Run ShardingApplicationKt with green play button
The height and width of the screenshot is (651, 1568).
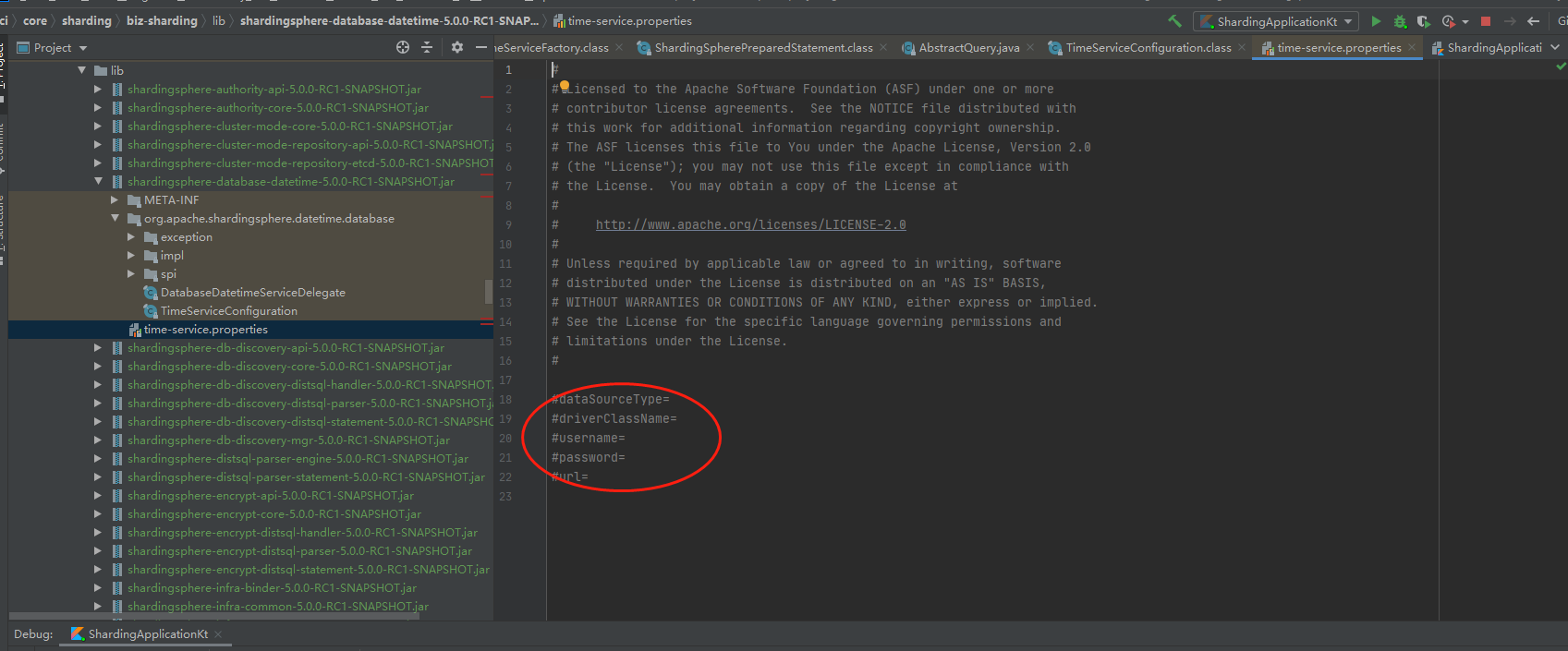pos(1376,21)
